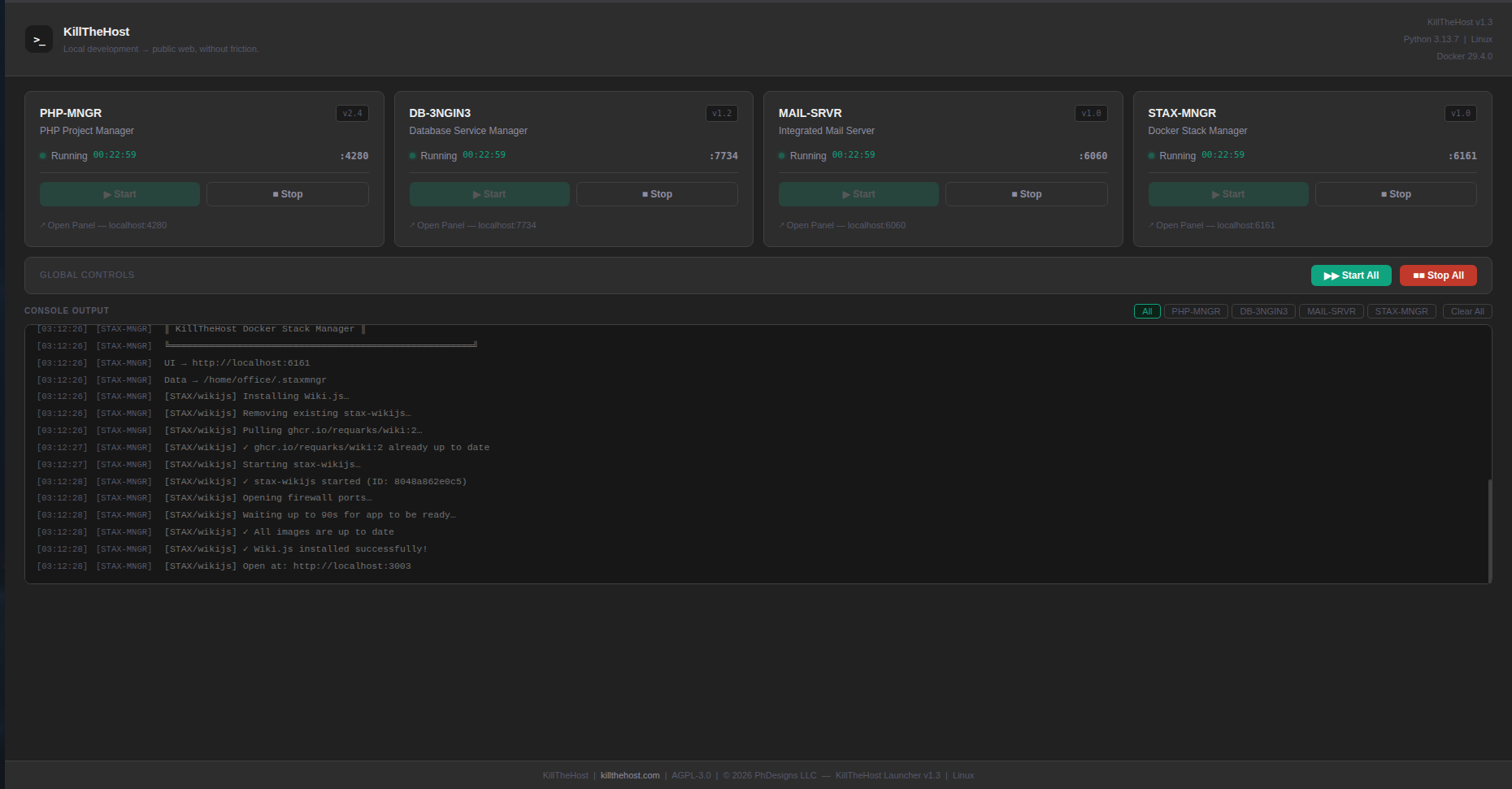Select the All console output tab
Screen dimensions: 1512x789
tap(1147, 311)
